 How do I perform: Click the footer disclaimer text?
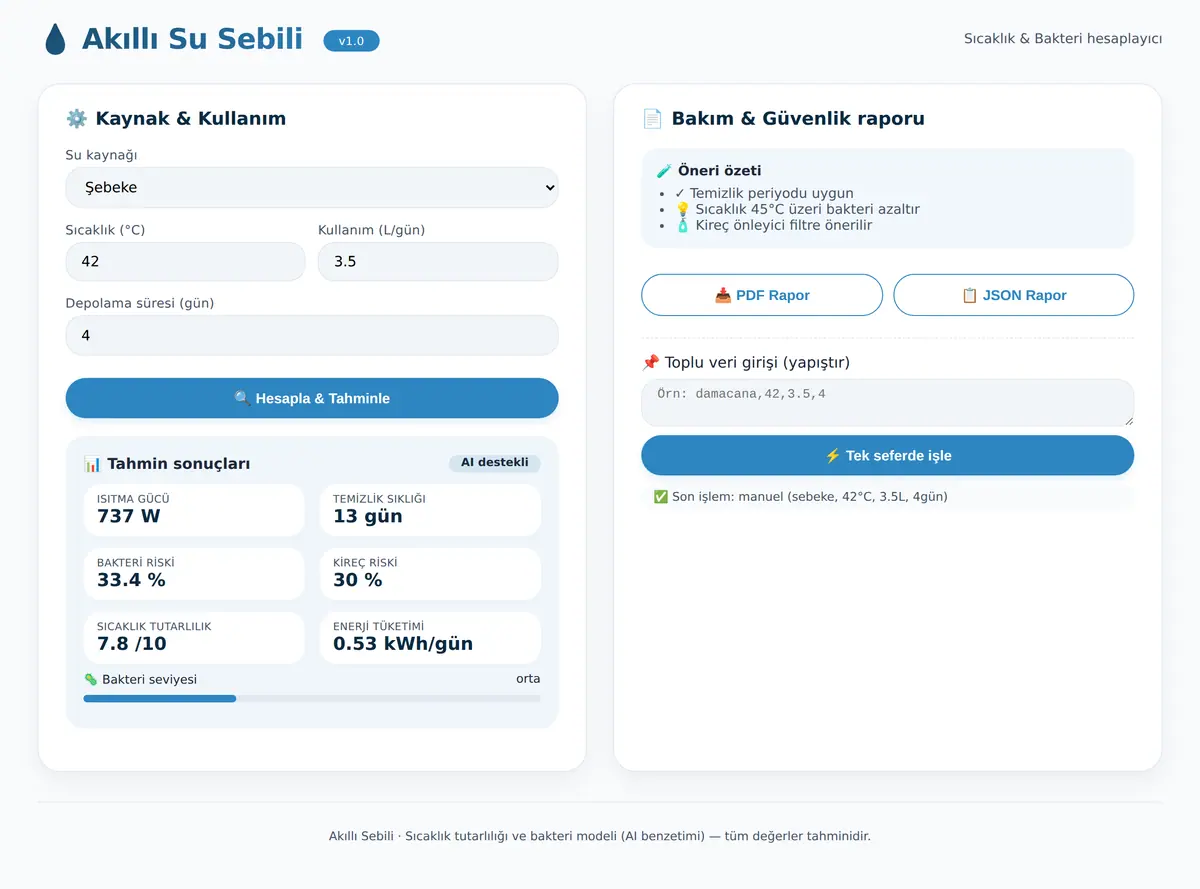click(x=600, y=836)
